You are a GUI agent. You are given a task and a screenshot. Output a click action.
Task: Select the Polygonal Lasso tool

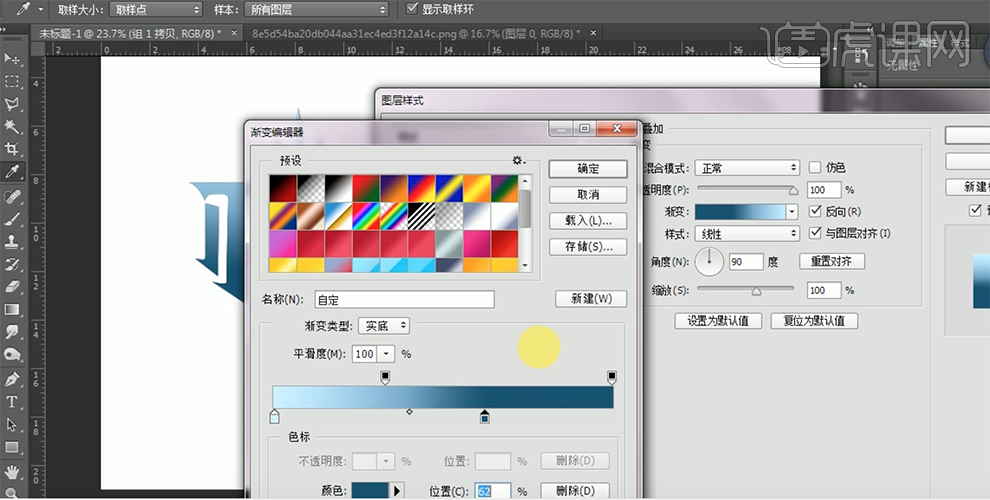pos(12,104)
